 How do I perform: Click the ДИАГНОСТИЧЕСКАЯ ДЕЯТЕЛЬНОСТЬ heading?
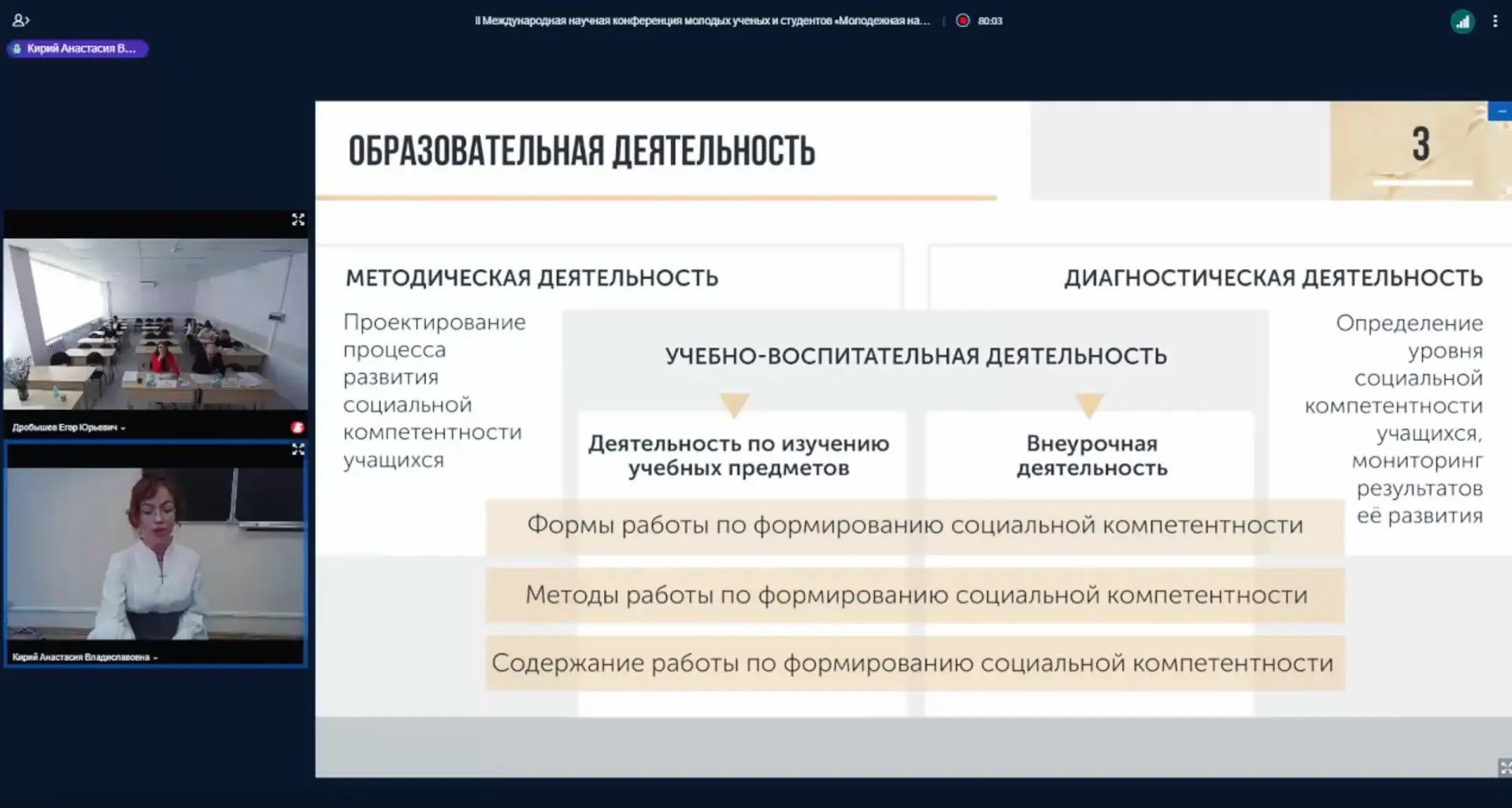point(1273,278)
